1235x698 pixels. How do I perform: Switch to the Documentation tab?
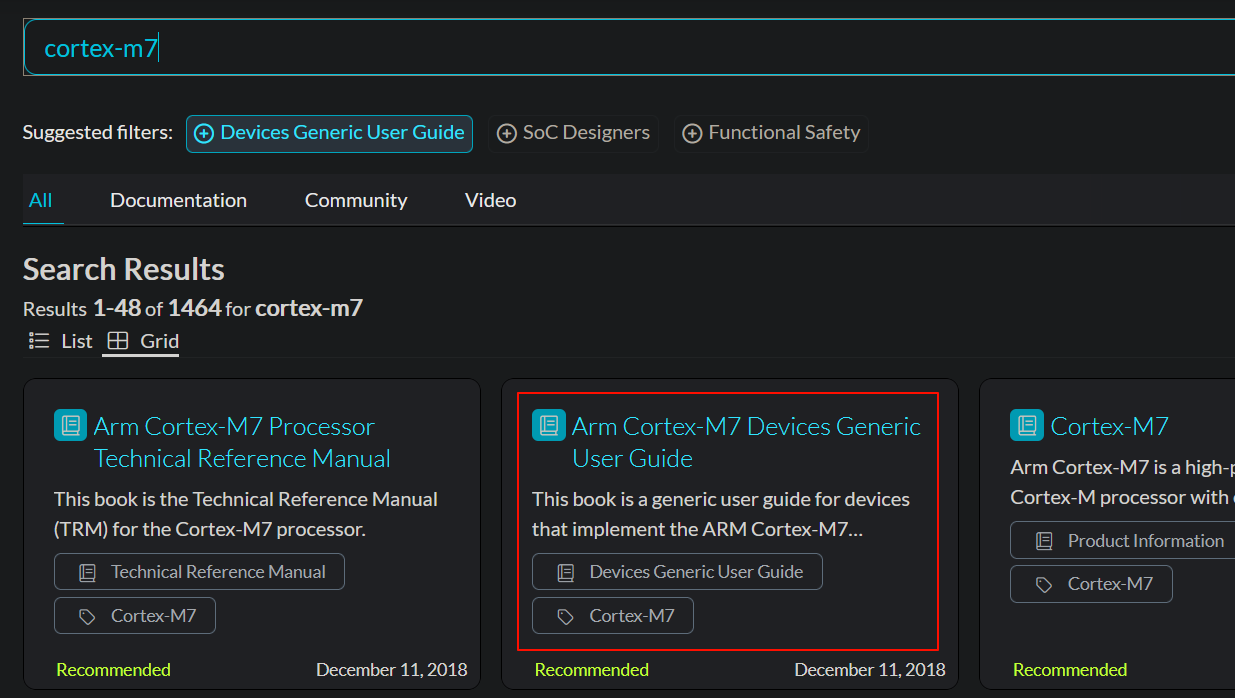click(x=178, y=200)
